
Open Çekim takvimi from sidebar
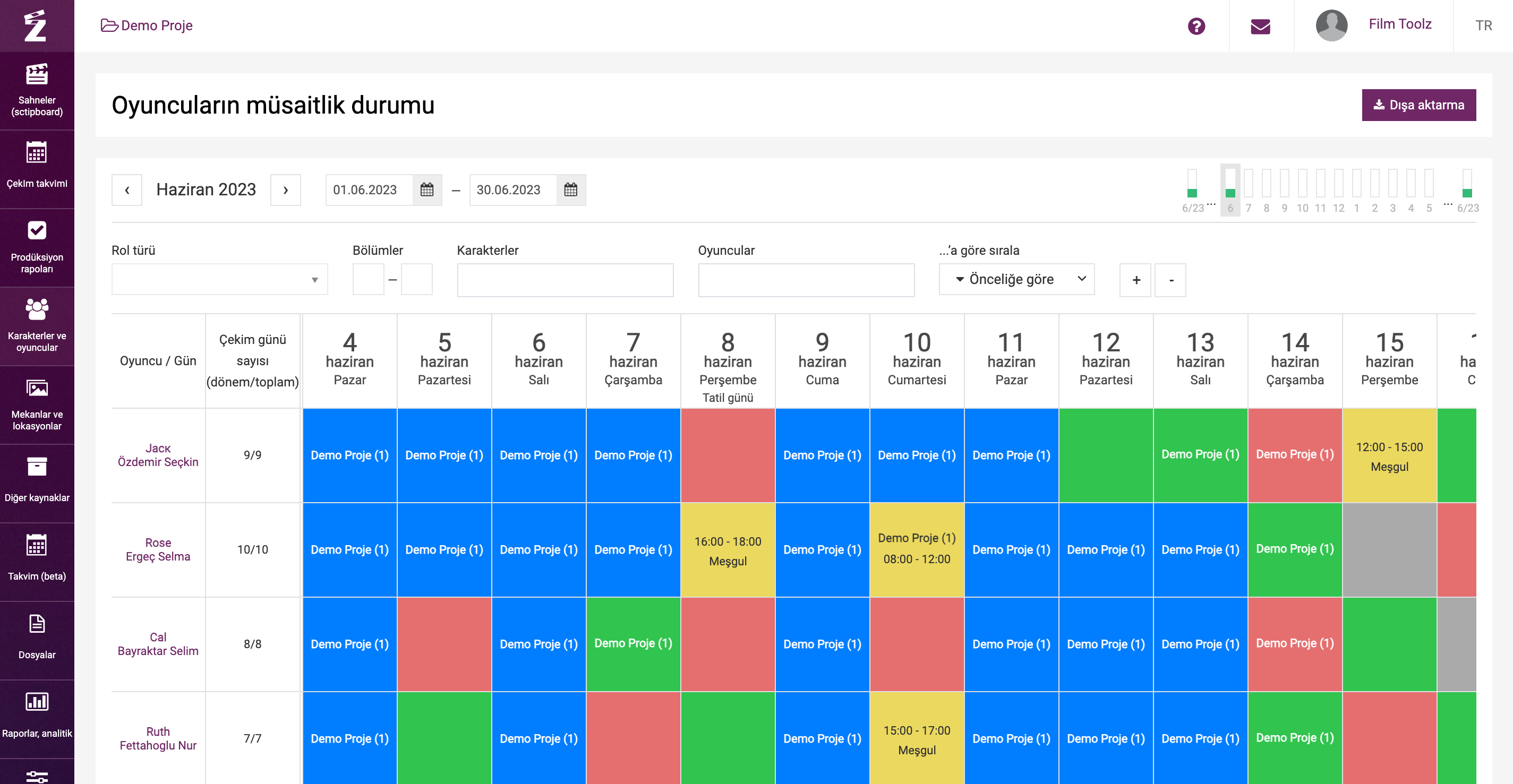click(37, 169)
